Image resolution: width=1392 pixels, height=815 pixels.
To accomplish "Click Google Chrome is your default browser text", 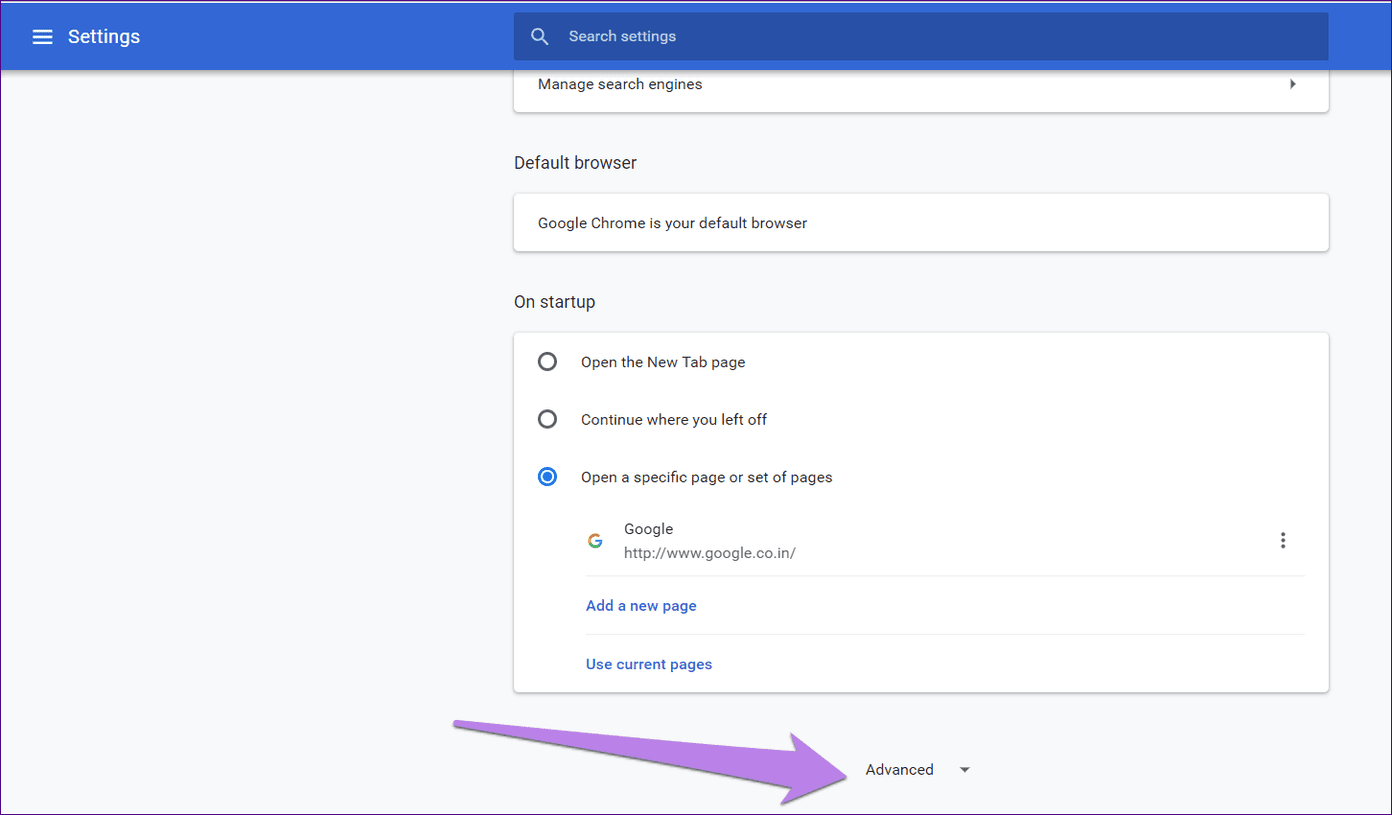I will (672, 223).
